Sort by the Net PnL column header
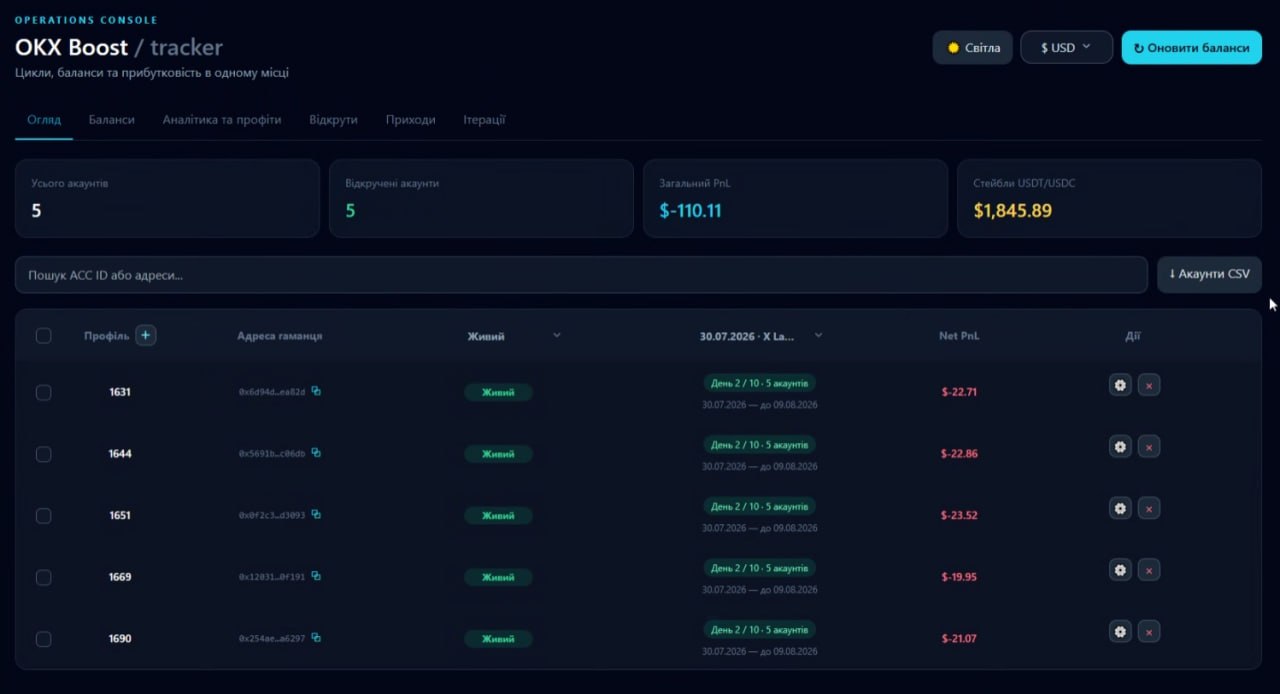Screen dimensions: 1280x694 coord(959,336)
